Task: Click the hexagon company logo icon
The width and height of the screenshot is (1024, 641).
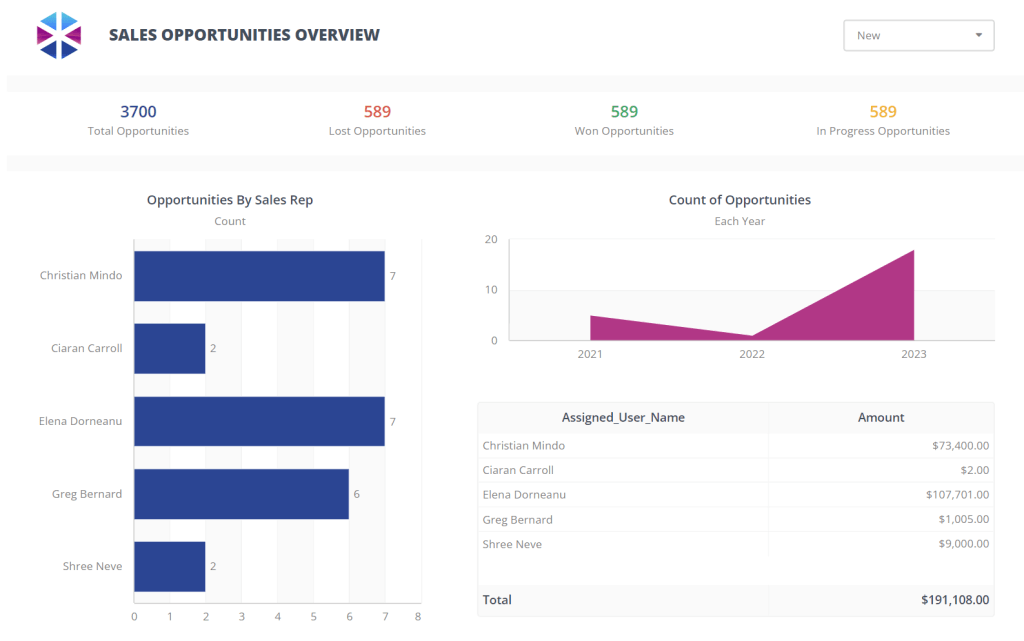Action: 58,35
